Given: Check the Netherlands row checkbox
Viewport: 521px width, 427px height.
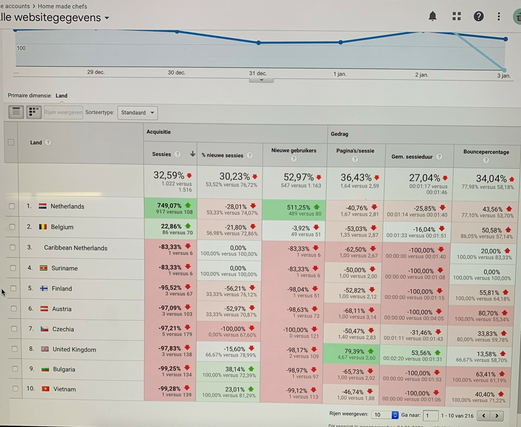Looking at the screenshot, I should point(12,206).
